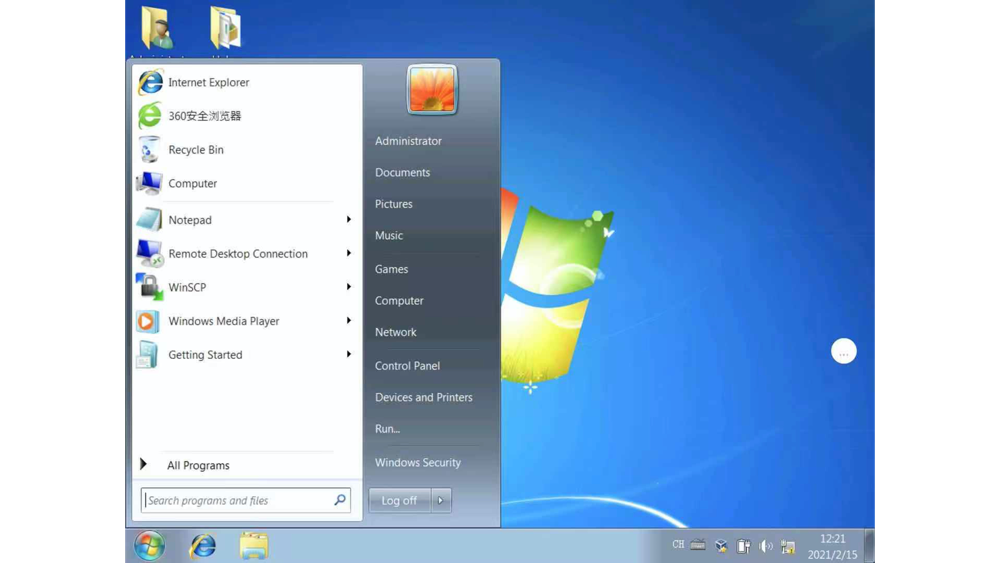
Task: Open Devices and Printers
Action: (x=423, y=397)
